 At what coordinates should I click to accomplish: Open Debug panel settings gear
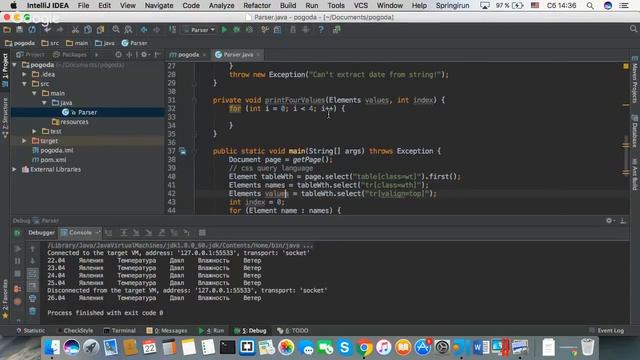pyautogui.click(x=609, y=220)
